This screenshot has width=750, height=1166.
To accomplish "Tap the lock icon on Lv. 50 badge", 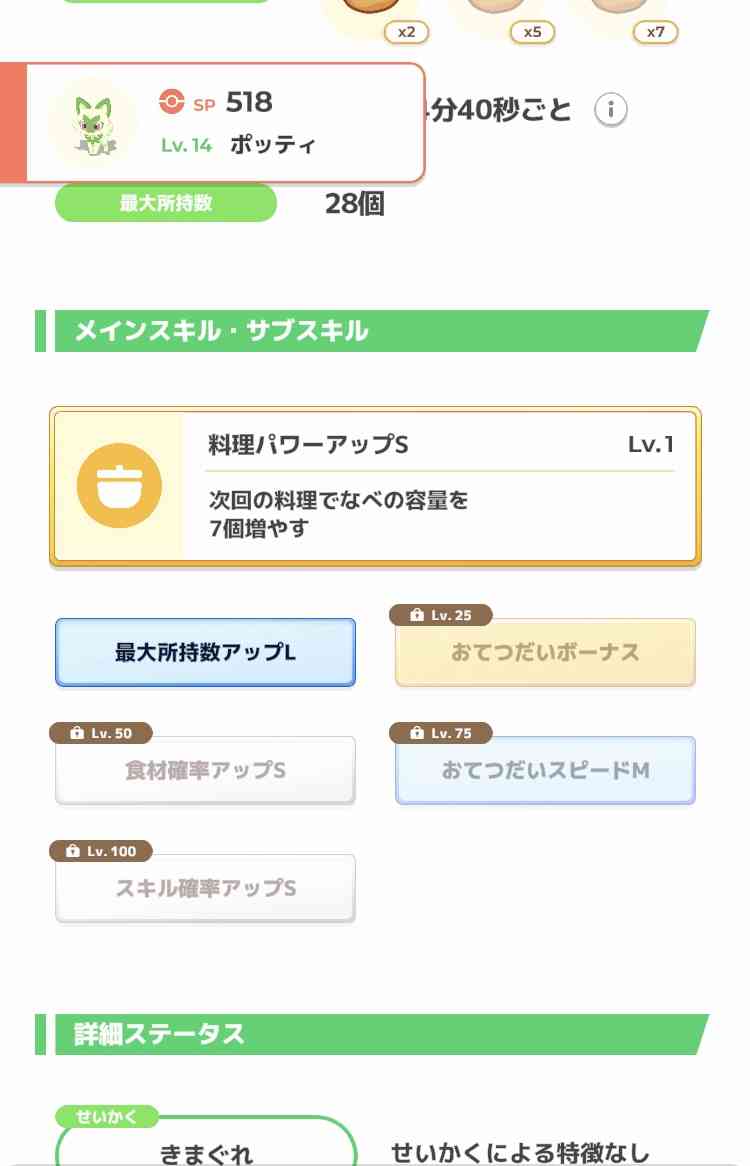I will click(x=77, y=733).
